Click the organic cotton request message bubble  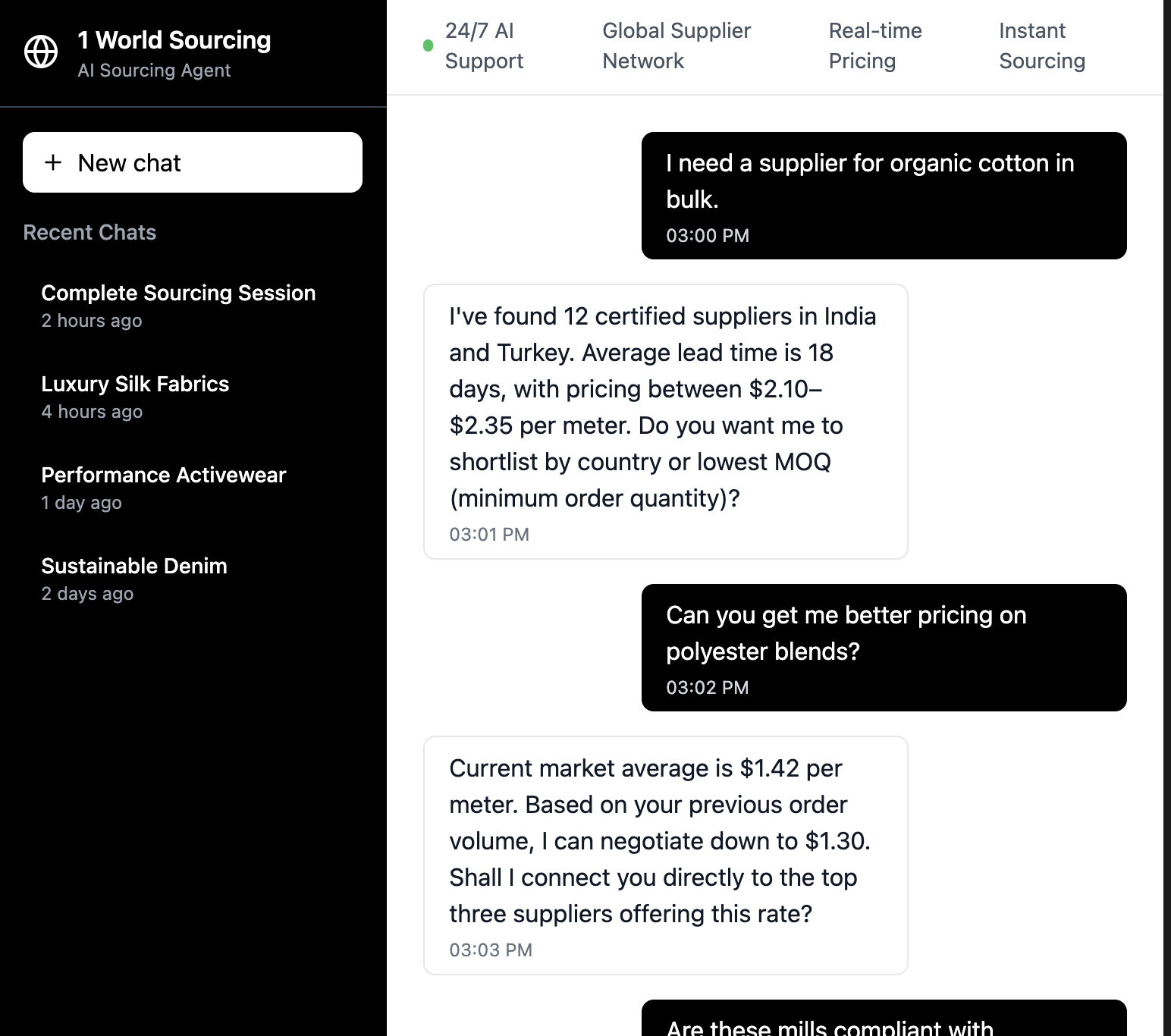pyautogui.click(x=884, y=193)
